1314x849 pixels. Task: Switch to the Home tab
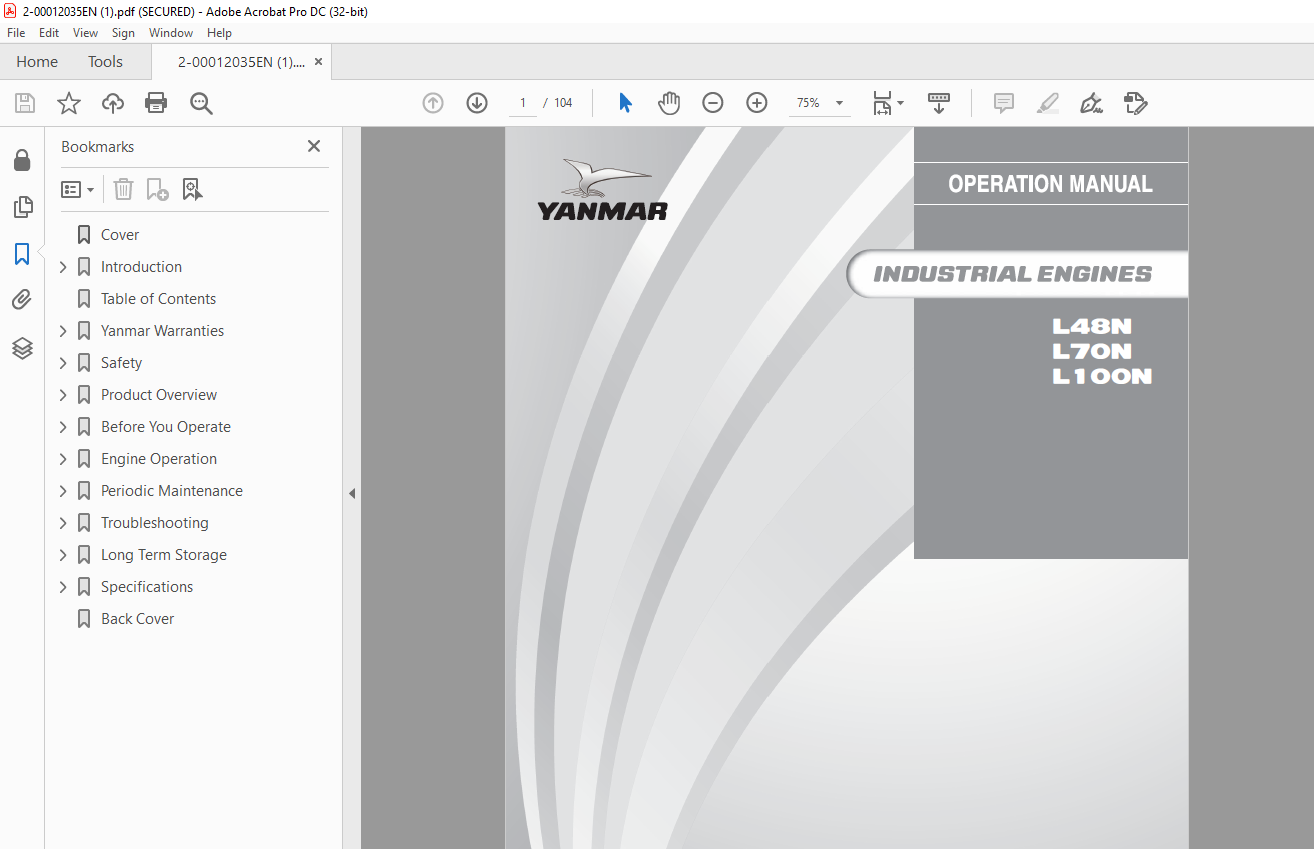37,62
